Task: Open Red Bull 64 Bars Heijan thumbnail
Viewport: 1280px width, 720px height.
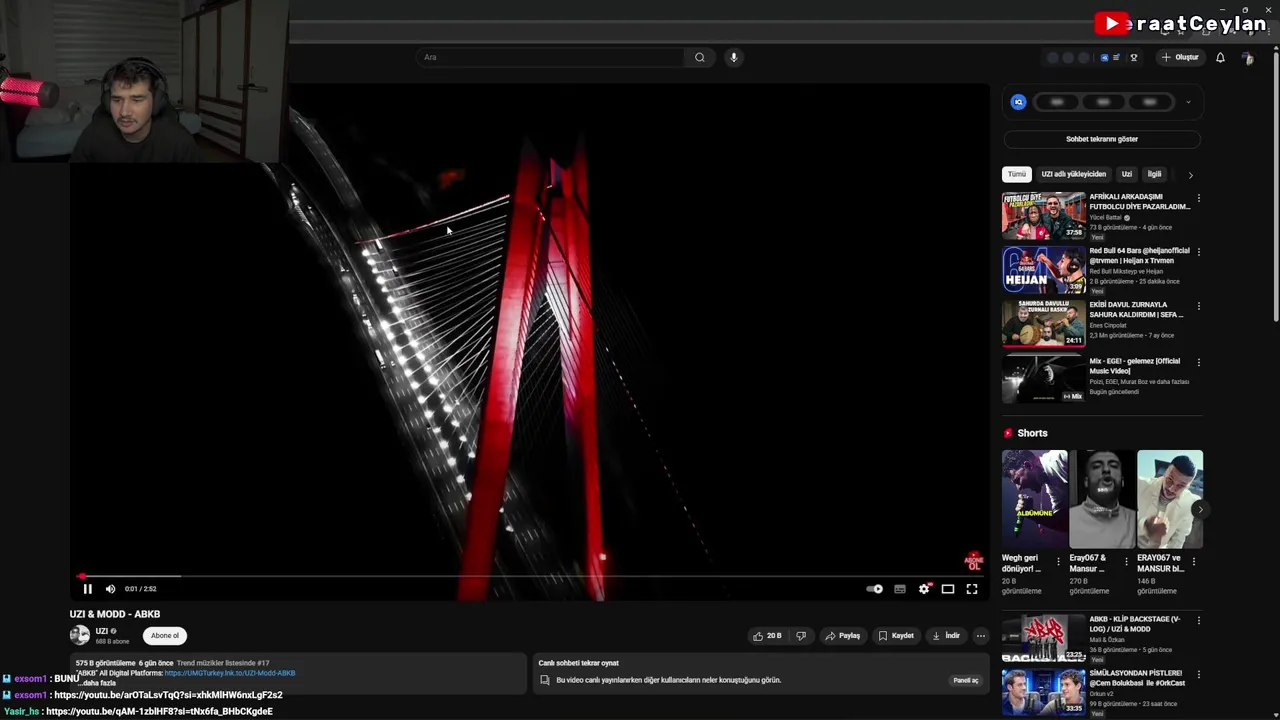Action: point(1043,269)
